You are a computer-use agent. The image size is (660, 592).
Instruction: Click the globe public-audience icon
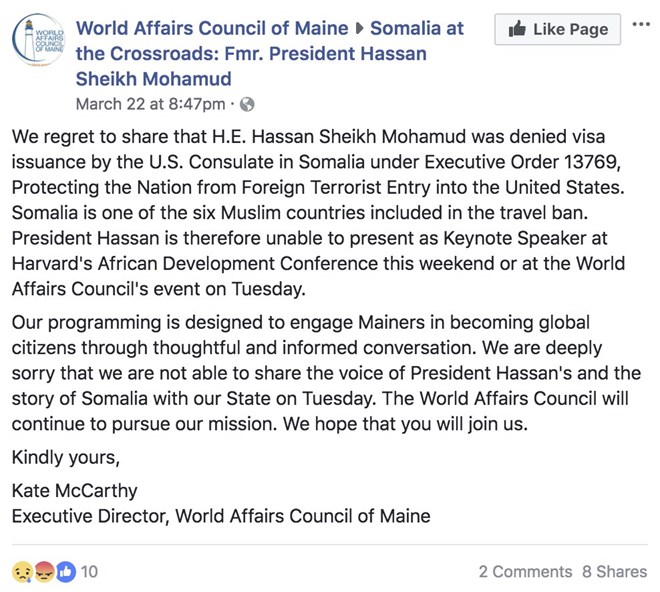click(248, 103)
